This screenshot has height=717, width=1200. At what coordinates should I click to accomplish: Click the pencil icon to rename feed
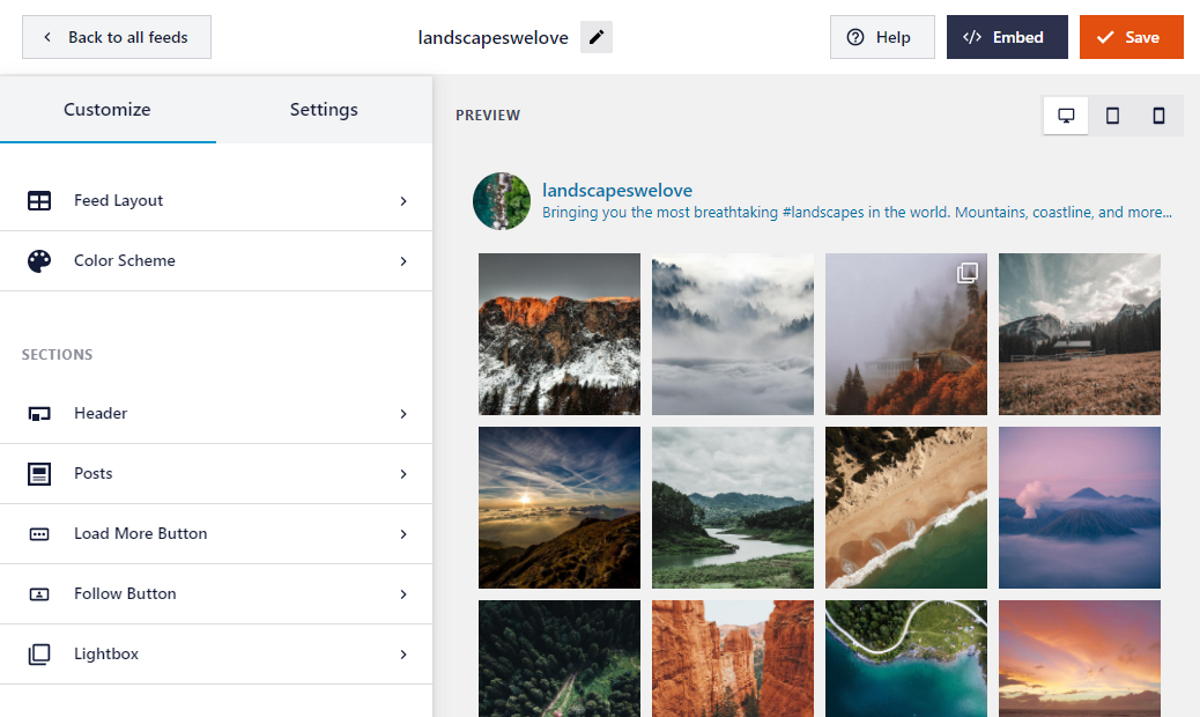pyautogui.click(x=596, y=38)
